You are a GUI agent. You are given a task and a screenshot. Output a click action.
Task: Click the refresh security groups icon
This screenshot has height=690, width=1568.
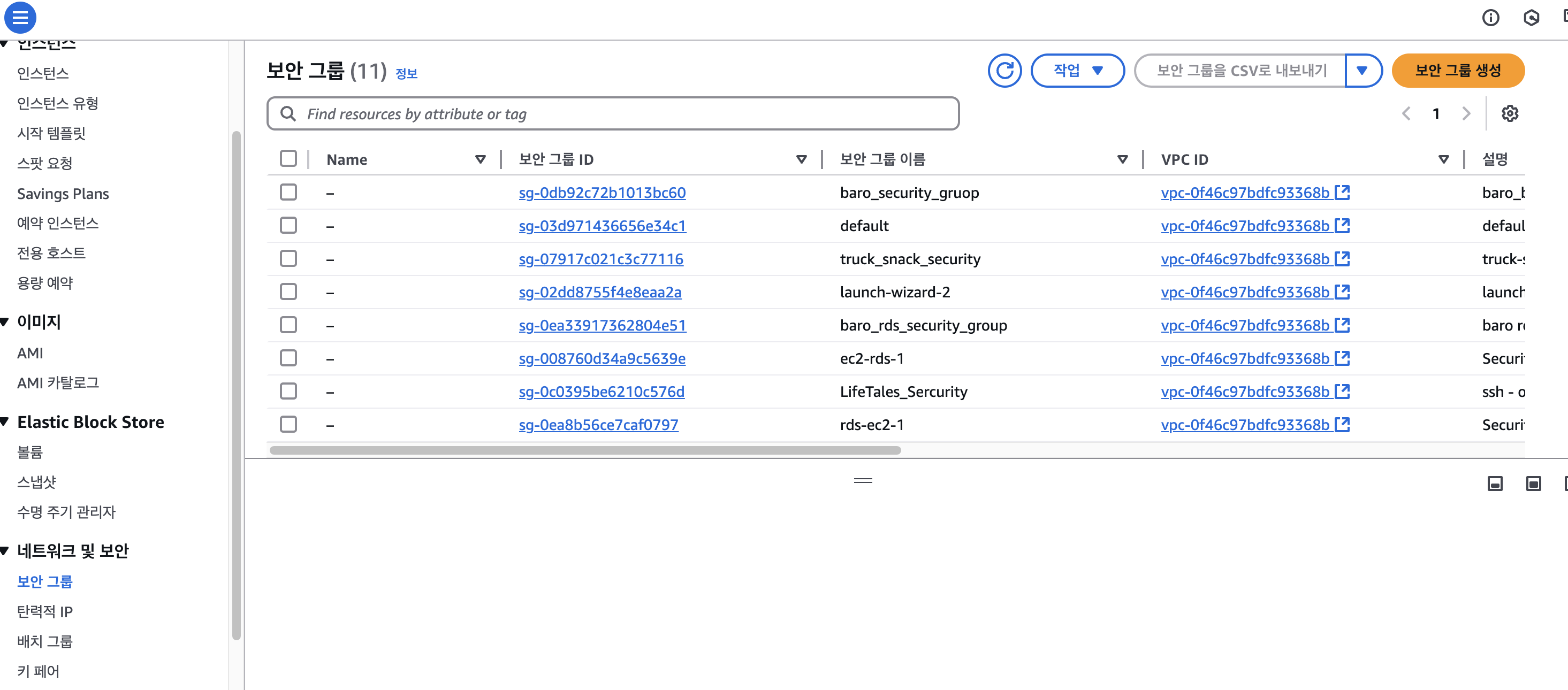pos(1004,71)
